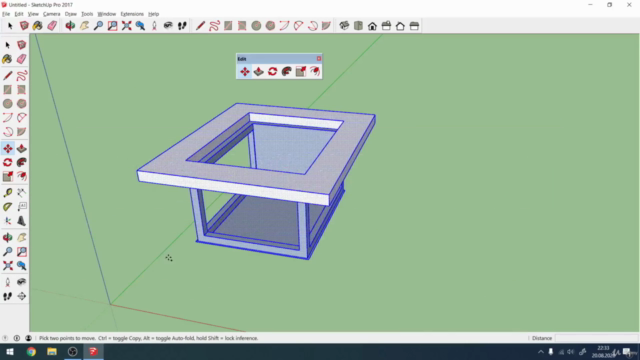
Task: Close the floating Edit toolbar
Action: pyautogui.click(x=319, y=58)
